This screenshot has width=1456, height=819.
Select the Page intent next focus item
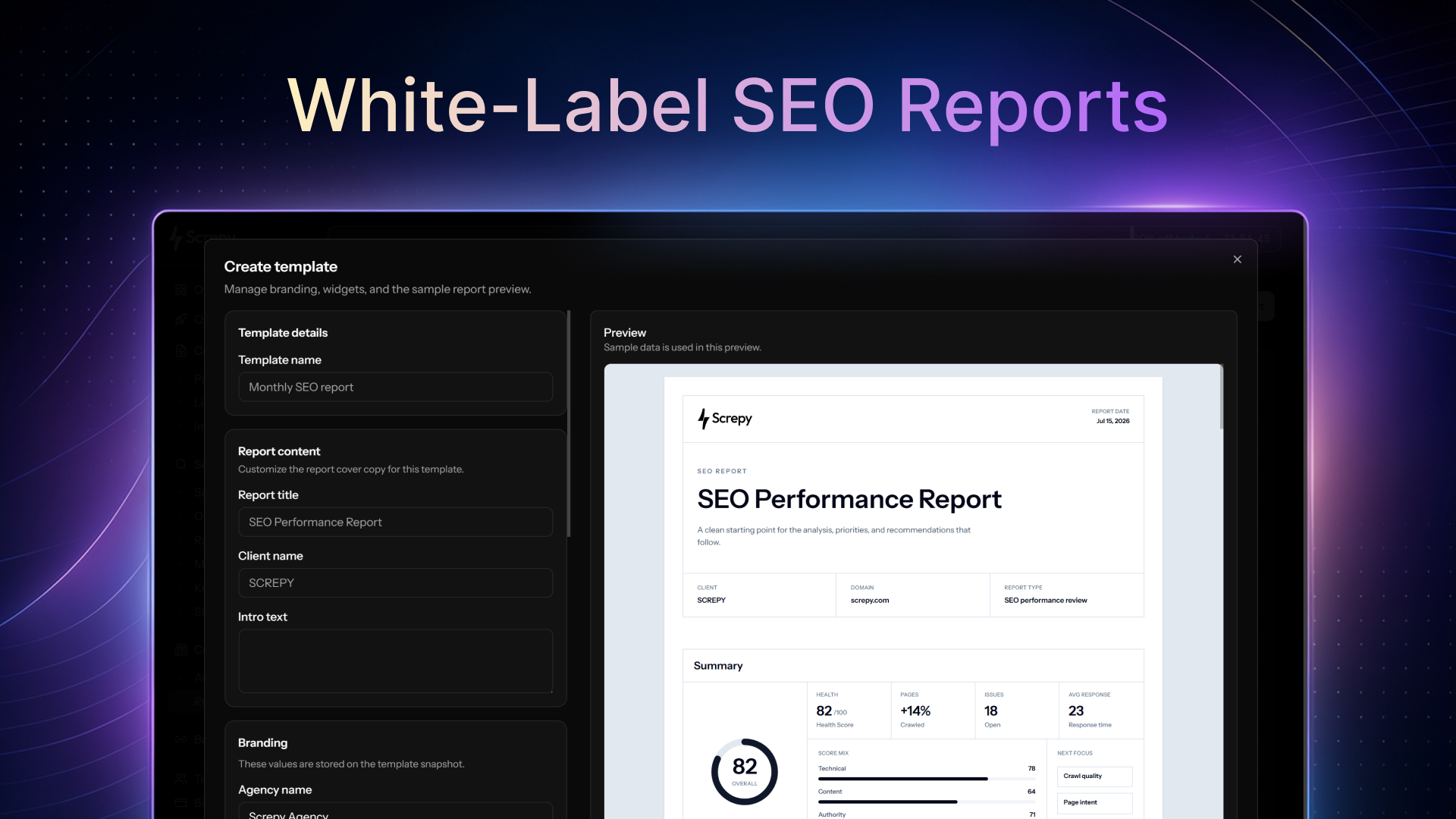1094,802
